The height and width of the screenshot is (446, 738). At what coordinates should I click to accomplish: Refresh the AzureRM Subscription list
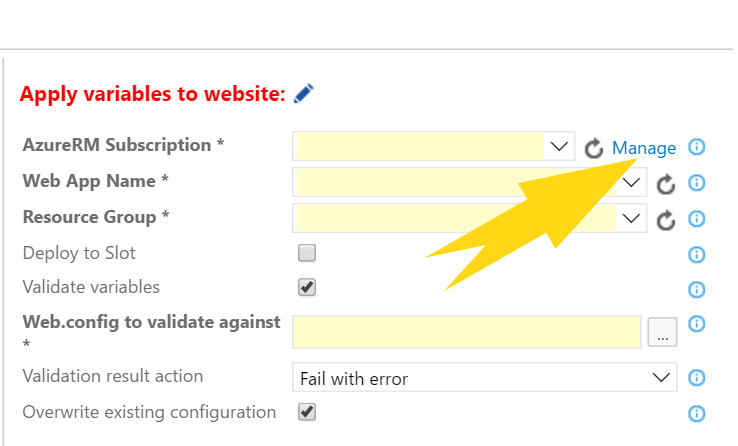click(x=594, y=148)
